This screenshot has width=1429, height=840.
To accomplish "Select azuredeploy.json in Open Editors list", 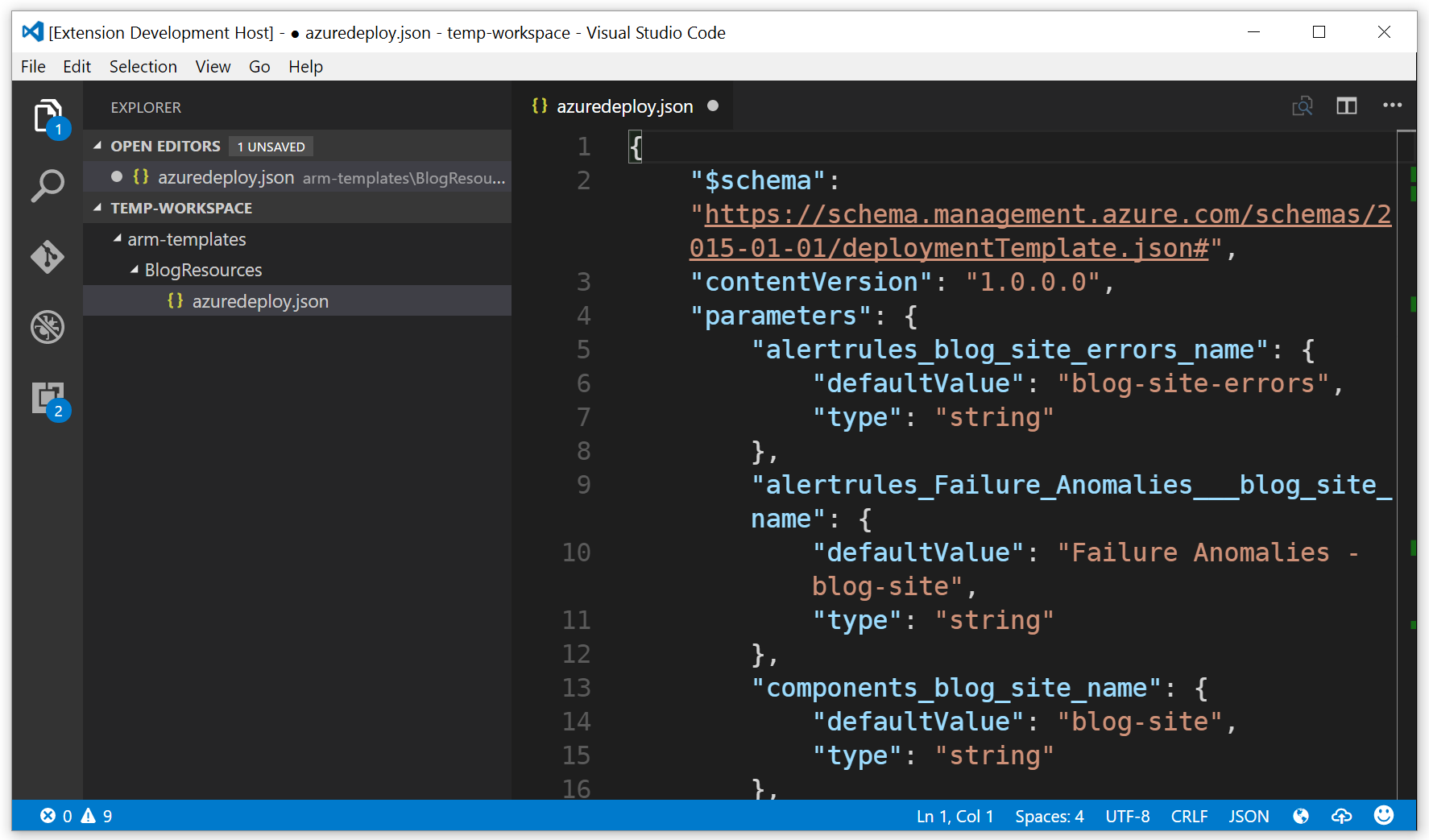I will [x=297, y=177].
